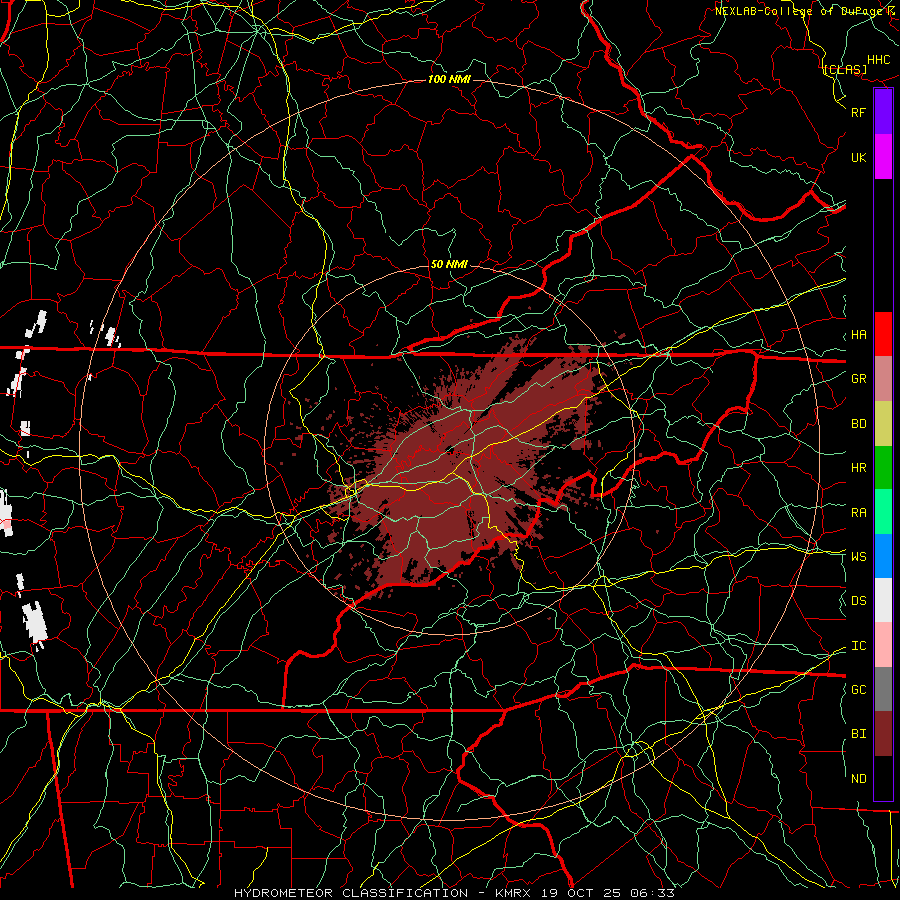
Task: Pick the RA light green legend swatch
Action: click(x=883, y=512)
